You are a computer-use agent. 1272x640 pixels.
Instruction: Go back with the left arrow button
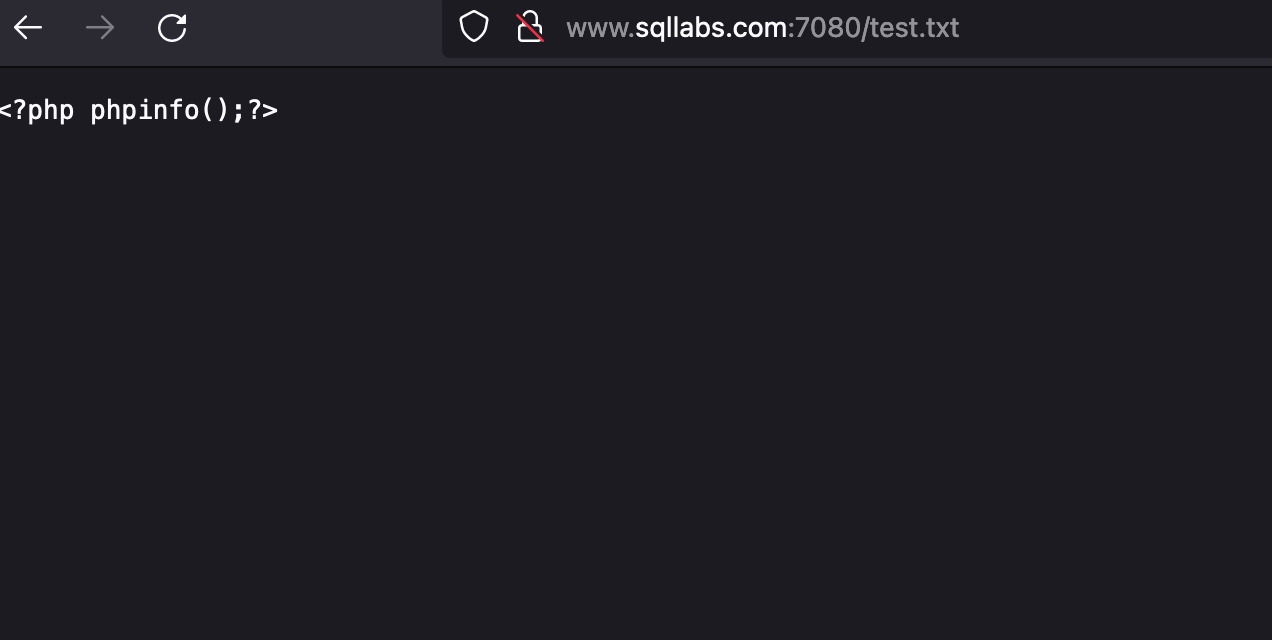click(28, 28)
